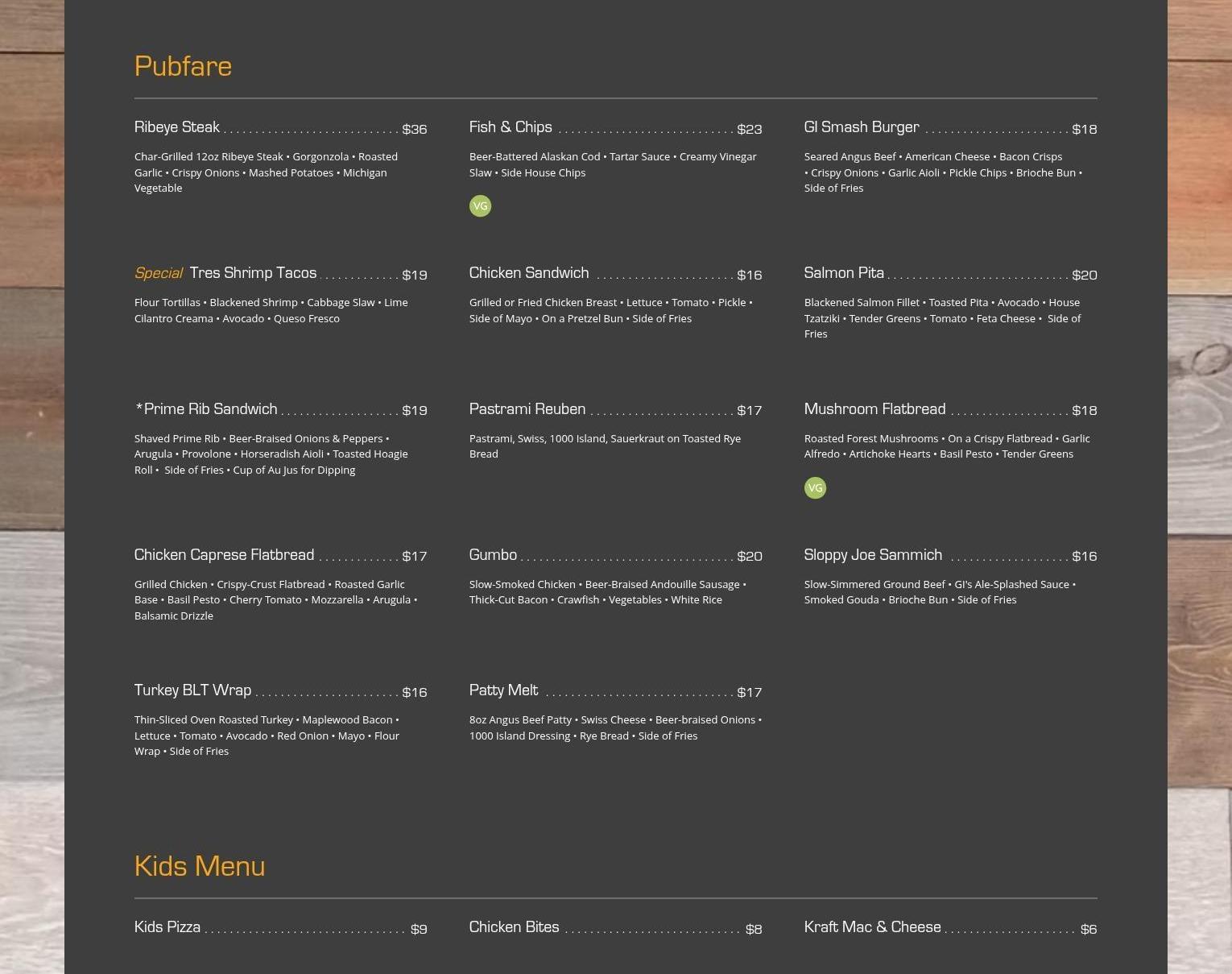
Task: Click the VG badge under Fish & Chips
Action: [x=480, y=206]
